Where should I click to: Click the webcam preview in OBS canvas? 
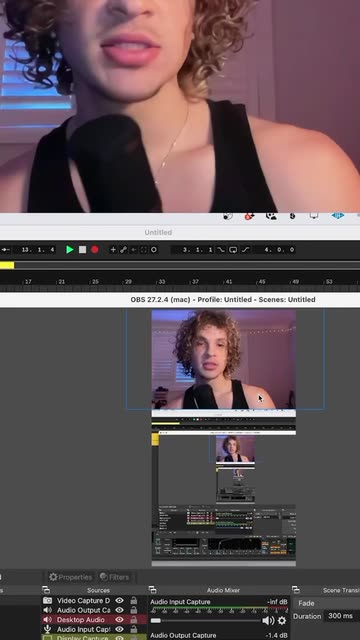(x=224, y=359)
